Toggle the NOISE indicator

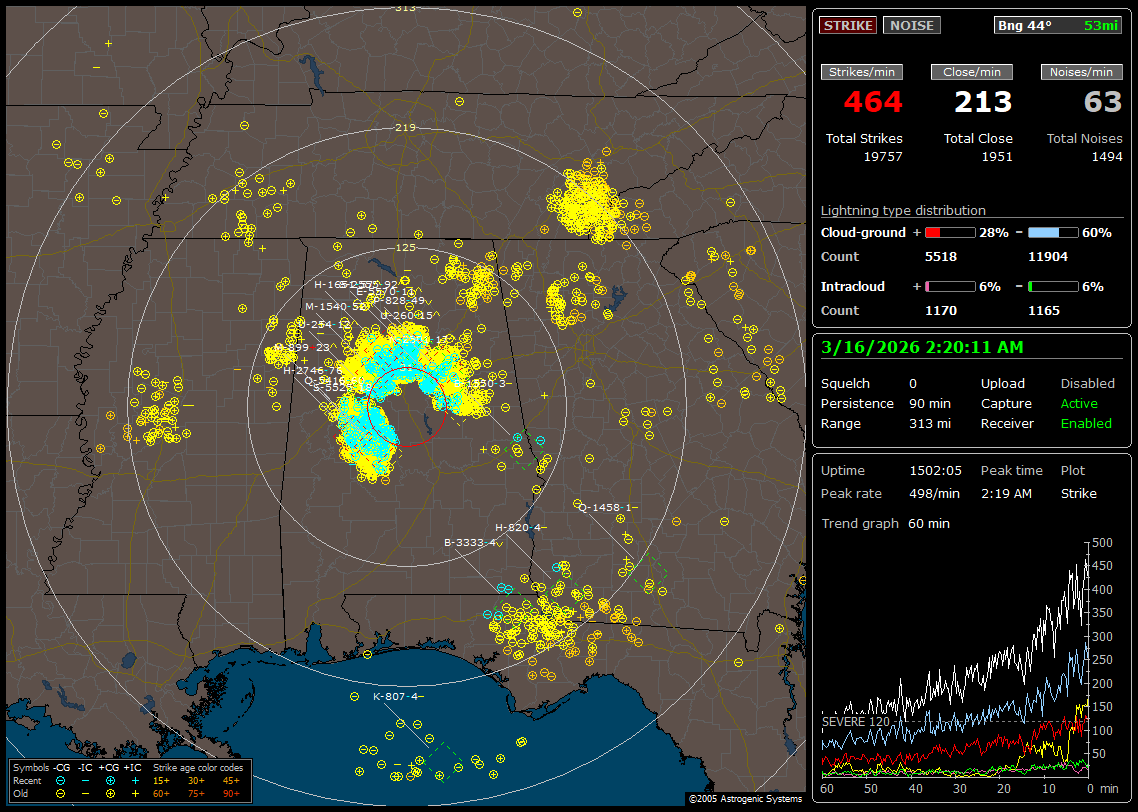pos(911,26)
